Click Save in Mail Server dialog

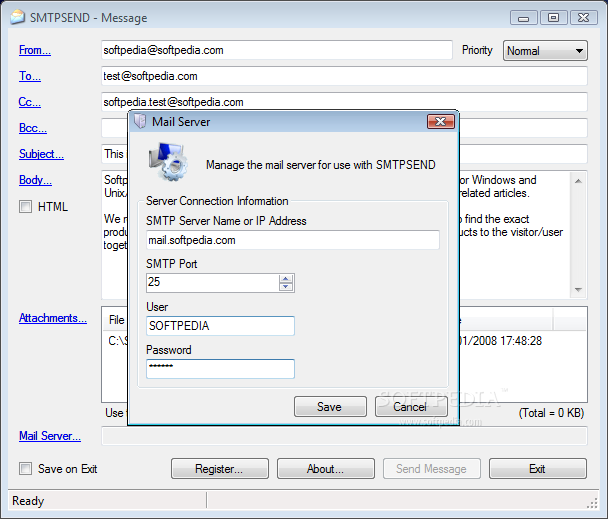330,407
